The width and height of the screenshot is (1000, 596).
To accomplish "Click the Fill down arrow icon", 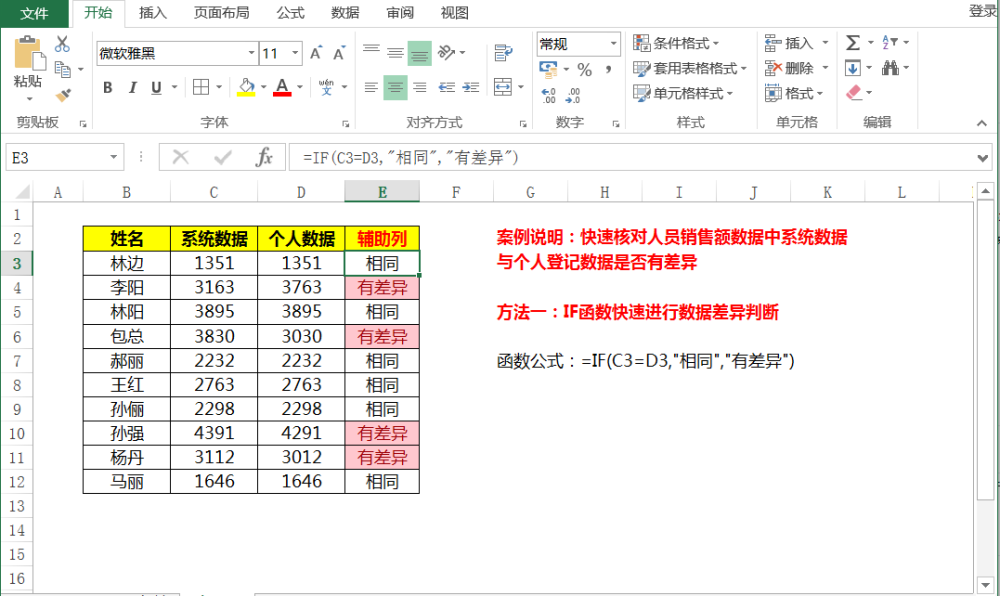I will click(x=853, y=68).
